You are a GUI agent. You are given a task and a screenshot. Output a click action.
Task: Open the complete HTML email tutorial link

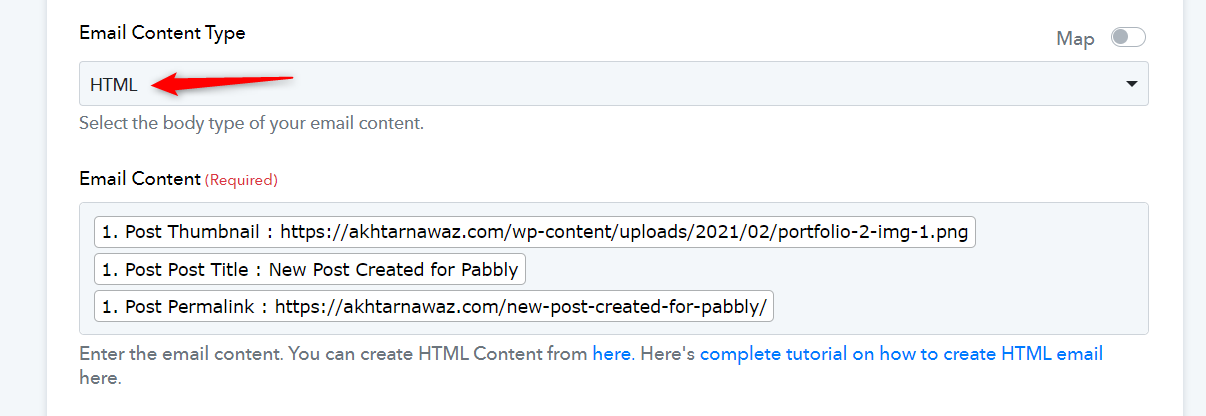click(x=901, y=354)
